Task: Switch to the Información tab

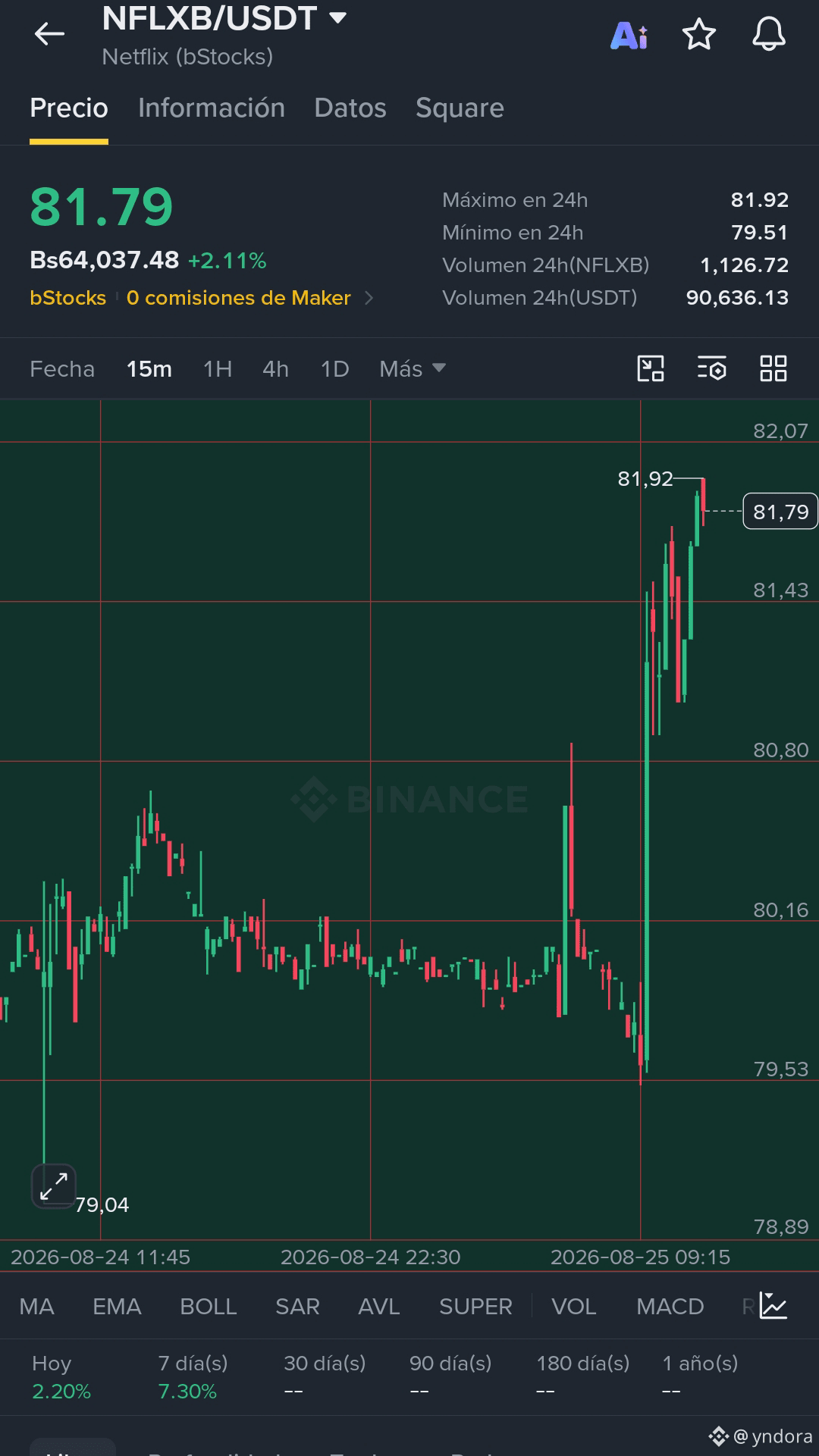Action: [x=212, y=108]
